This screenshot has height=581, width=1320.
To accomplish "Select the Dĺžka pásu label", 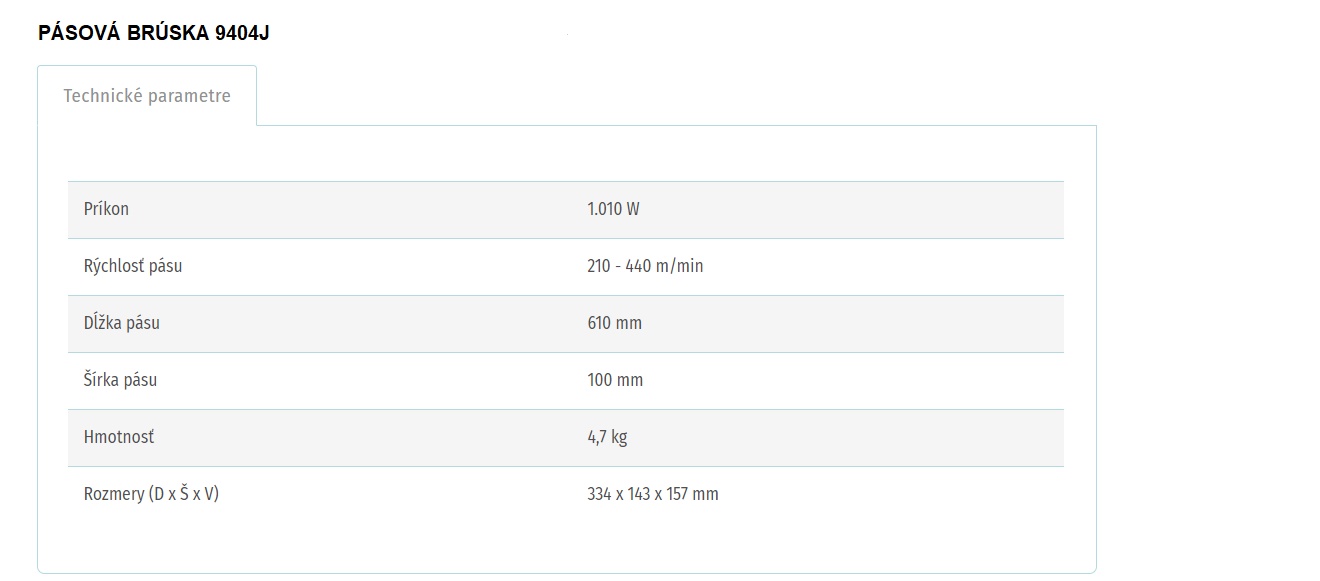I will 122,323.
